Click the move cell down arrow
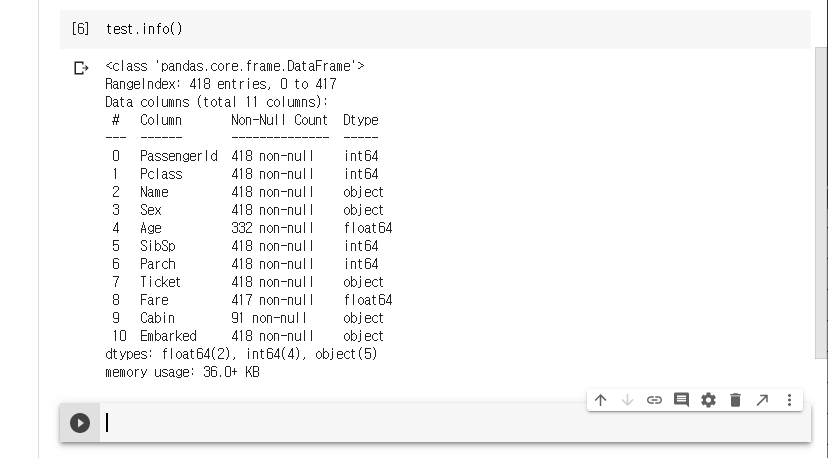The image size is (828, 458). pyautogui.click(x=627, y=400)
